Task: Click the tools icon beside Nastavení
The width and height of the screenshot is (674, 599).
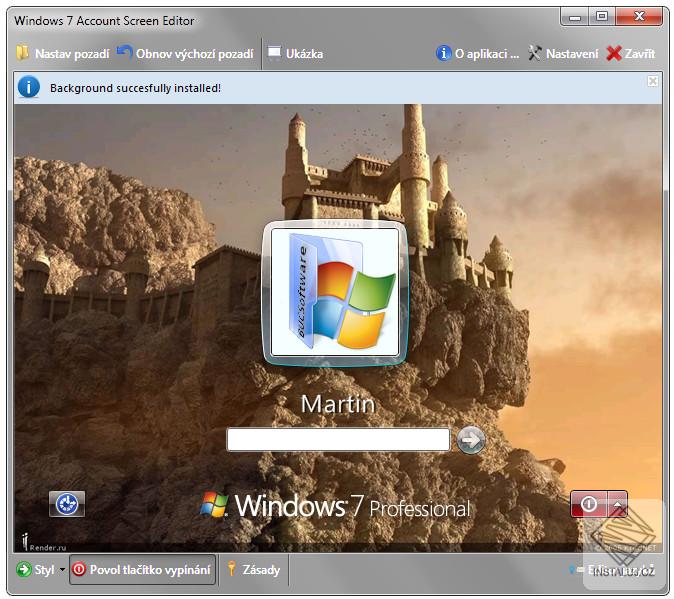Action: point(535,53)
